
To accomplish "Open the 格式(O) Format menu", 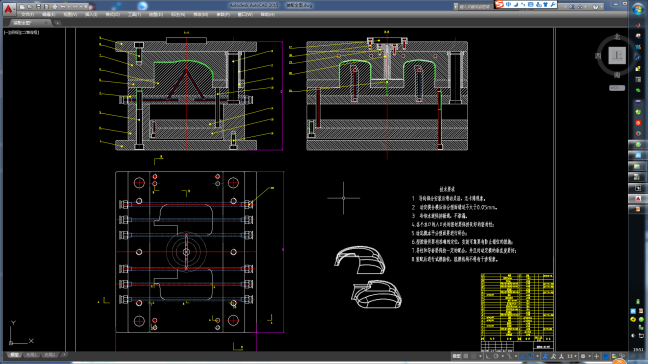I will click(112, 14).
